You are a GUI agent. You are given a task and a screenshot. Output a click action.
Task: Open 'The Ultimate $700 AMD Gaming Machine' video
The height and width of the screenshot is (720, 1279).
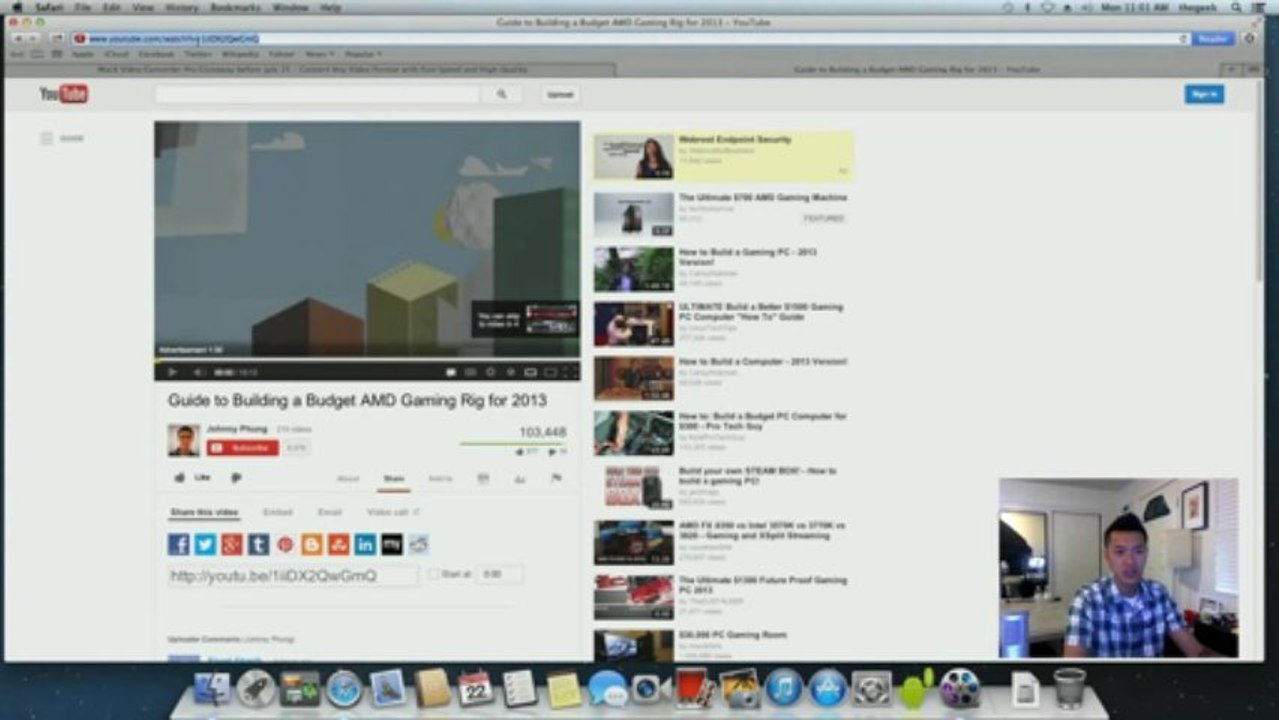pyautogui.click(x=762, y=198)
